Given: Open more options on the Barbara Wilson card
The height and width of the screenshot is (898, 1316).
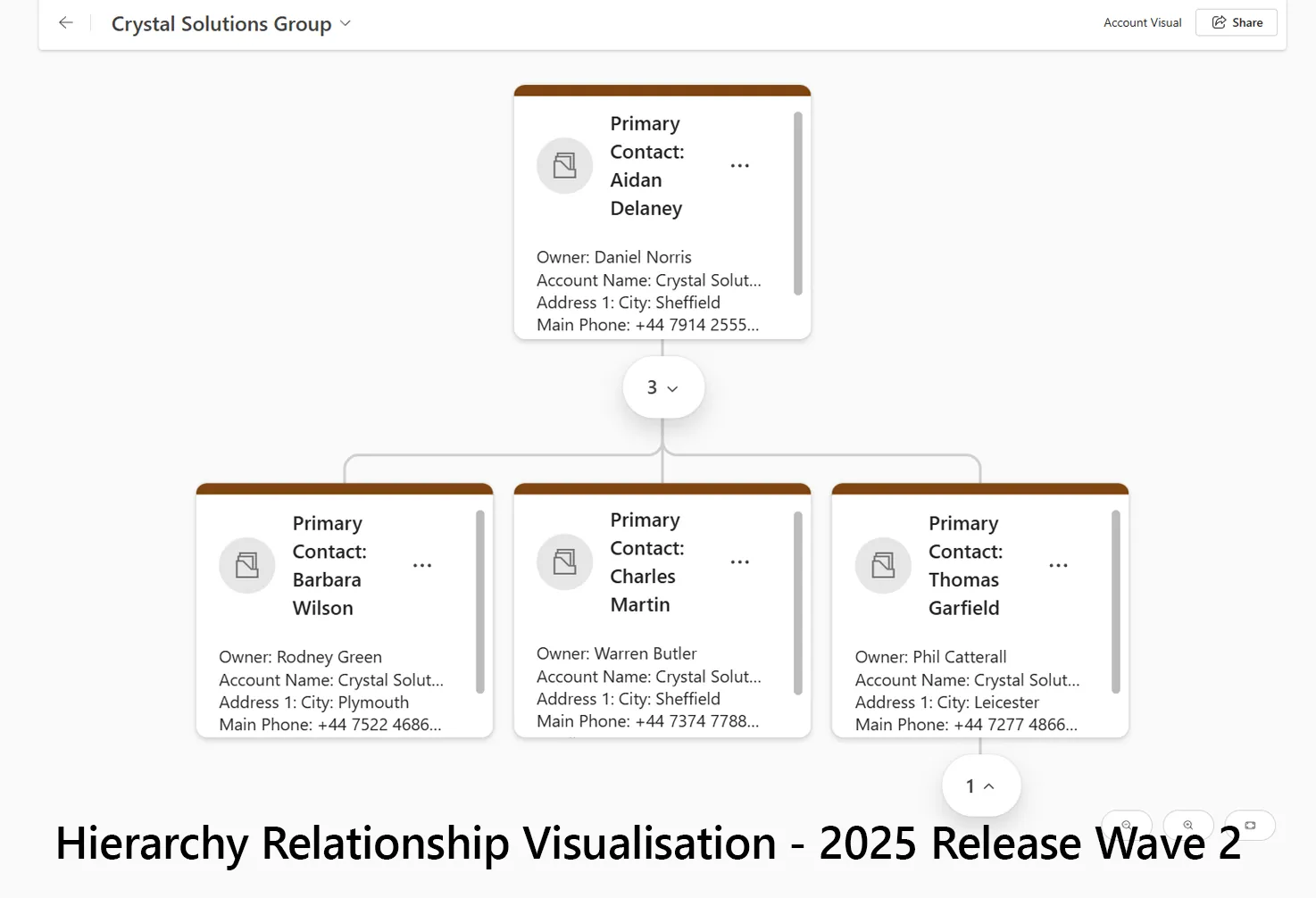Looking at the screenshot, I should 422,566.
